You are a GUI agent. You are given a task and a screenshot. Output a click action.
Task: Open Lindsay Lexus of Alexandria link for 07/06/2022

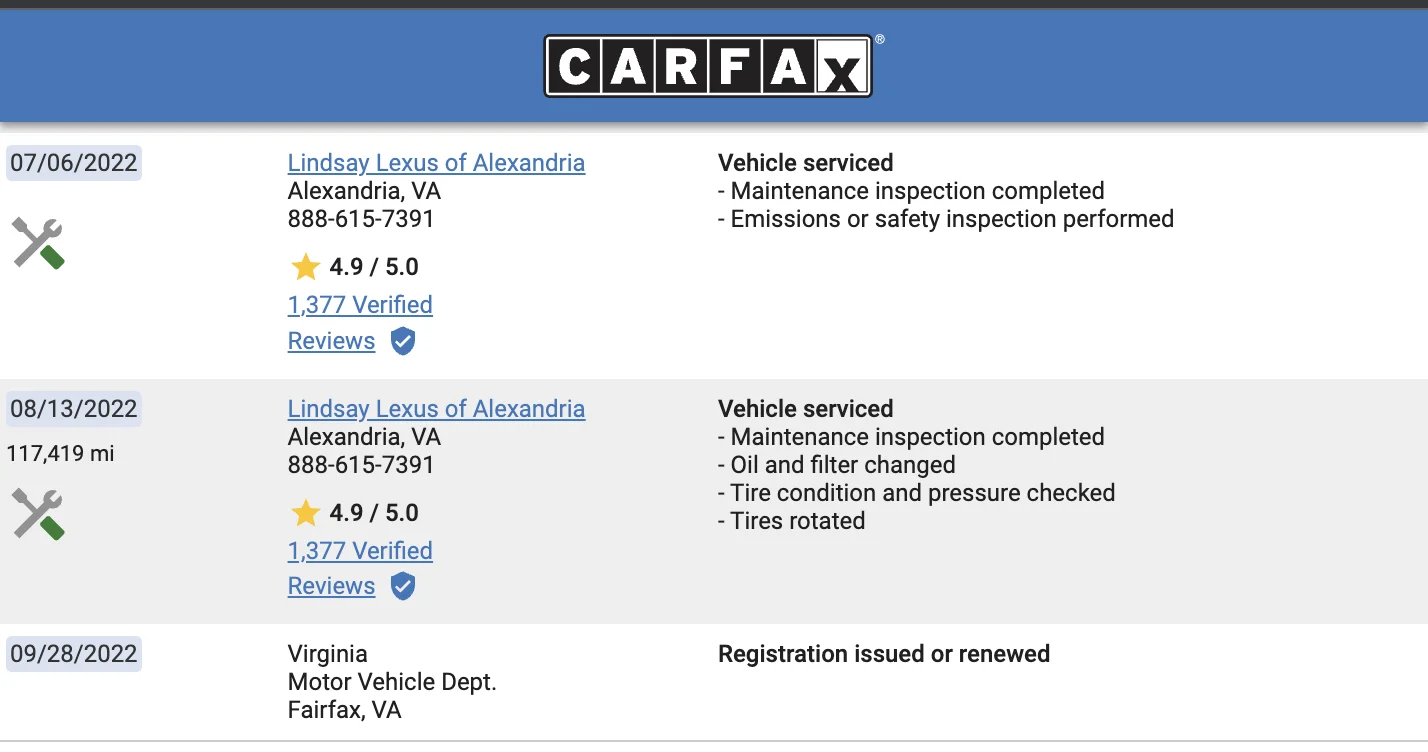pyautogui.click(x=436, y=163)
